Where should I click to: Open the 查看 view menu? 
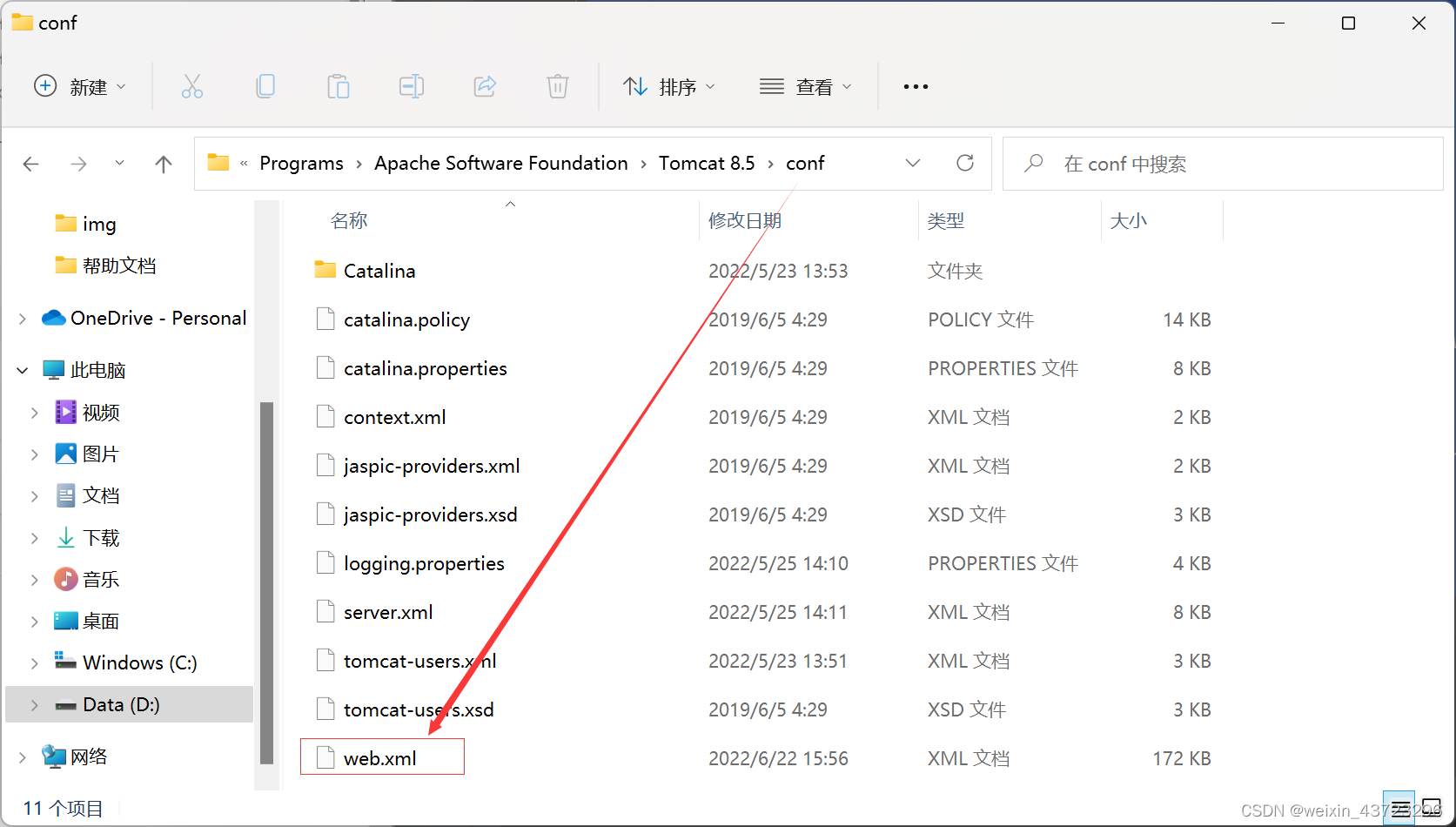pos(805,86)
